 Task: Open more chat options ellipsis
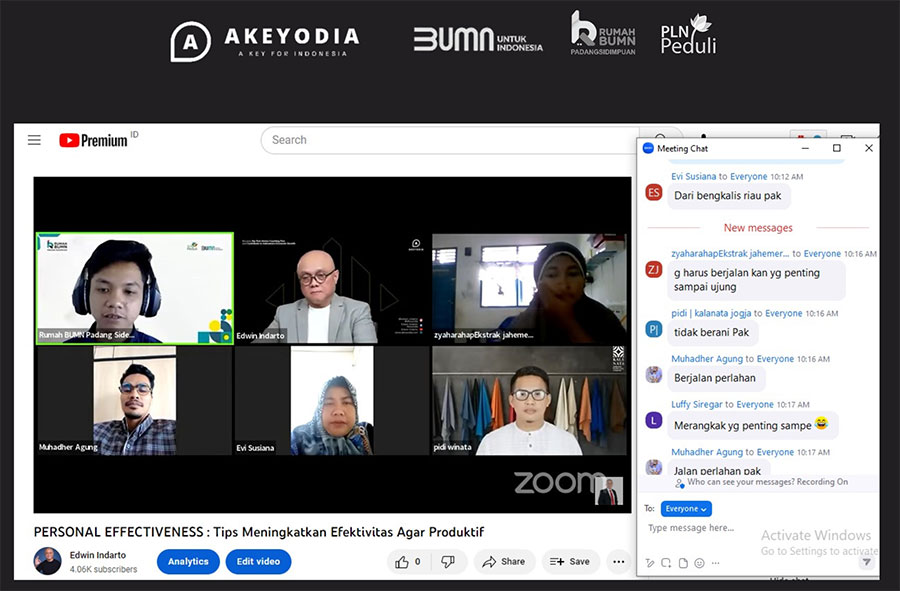(715, 563)
